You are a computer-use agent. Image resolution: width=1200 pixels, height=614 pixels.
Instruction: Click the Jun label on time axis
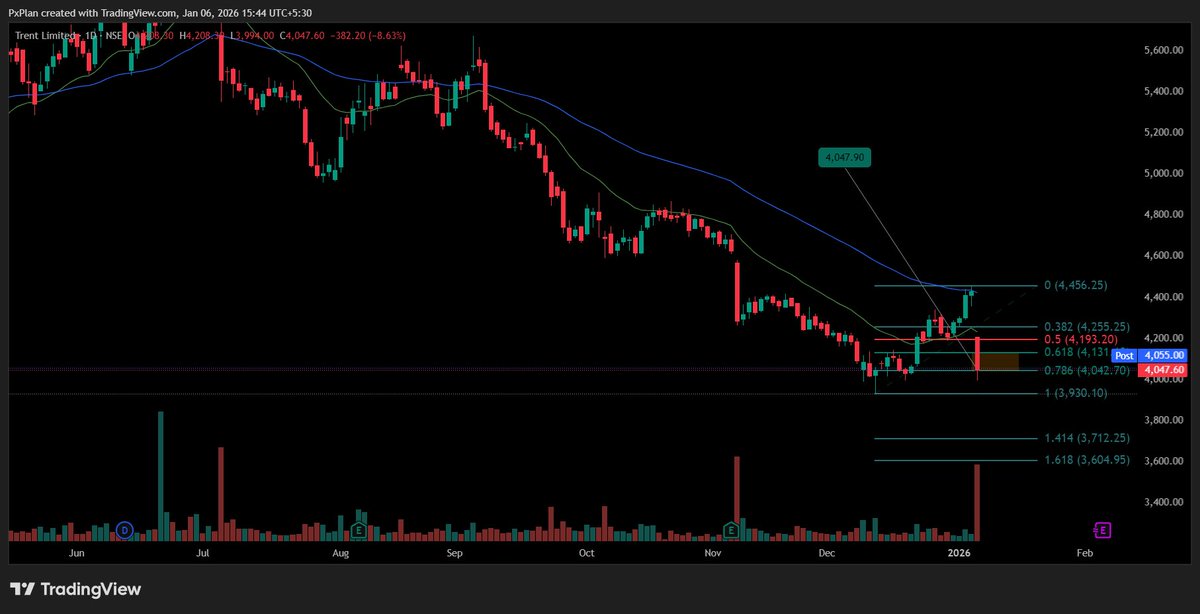(x=75, y=552)
